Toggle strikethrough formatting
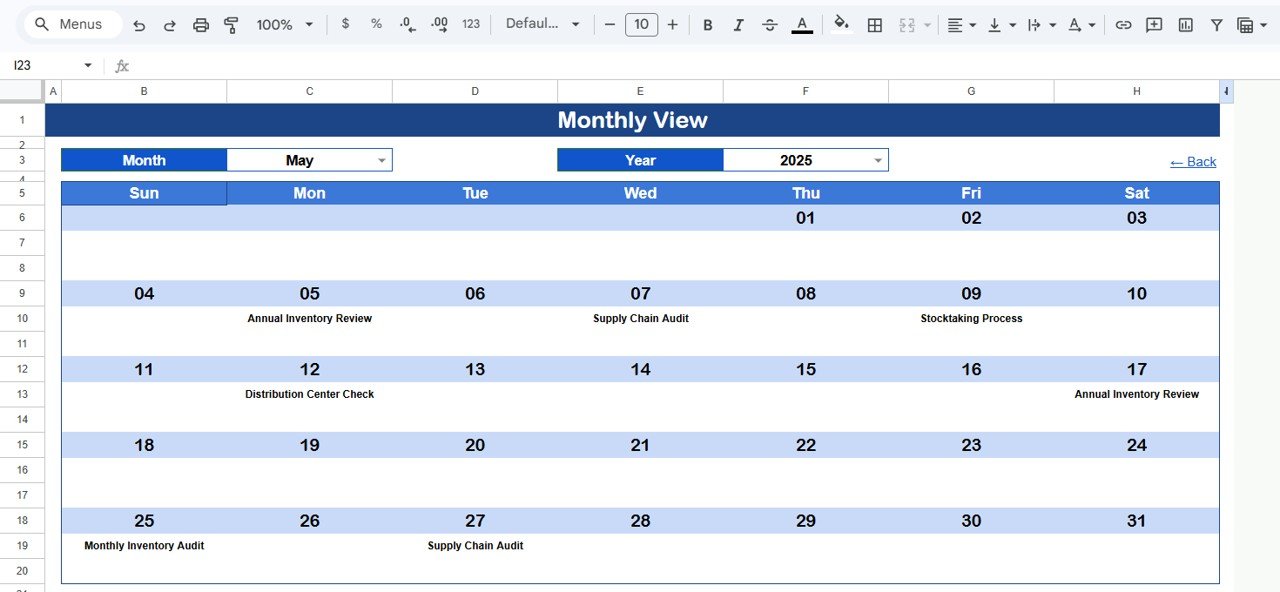 (769, 24)
